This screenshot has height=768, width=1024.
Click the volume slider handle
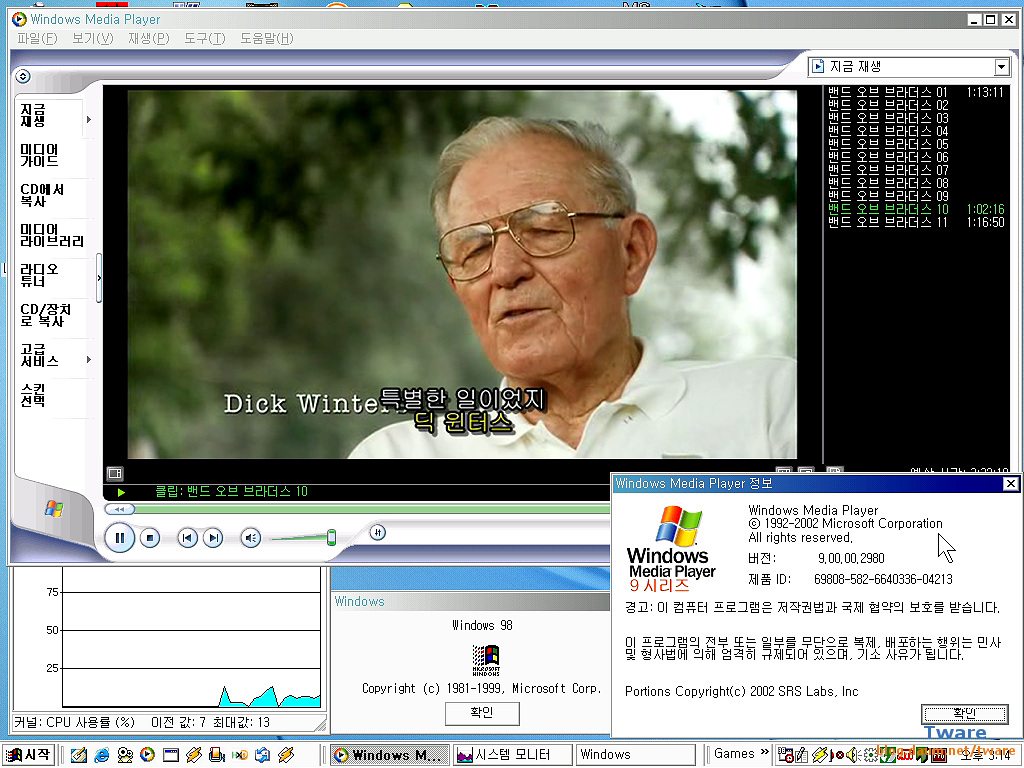coord(331,537)
